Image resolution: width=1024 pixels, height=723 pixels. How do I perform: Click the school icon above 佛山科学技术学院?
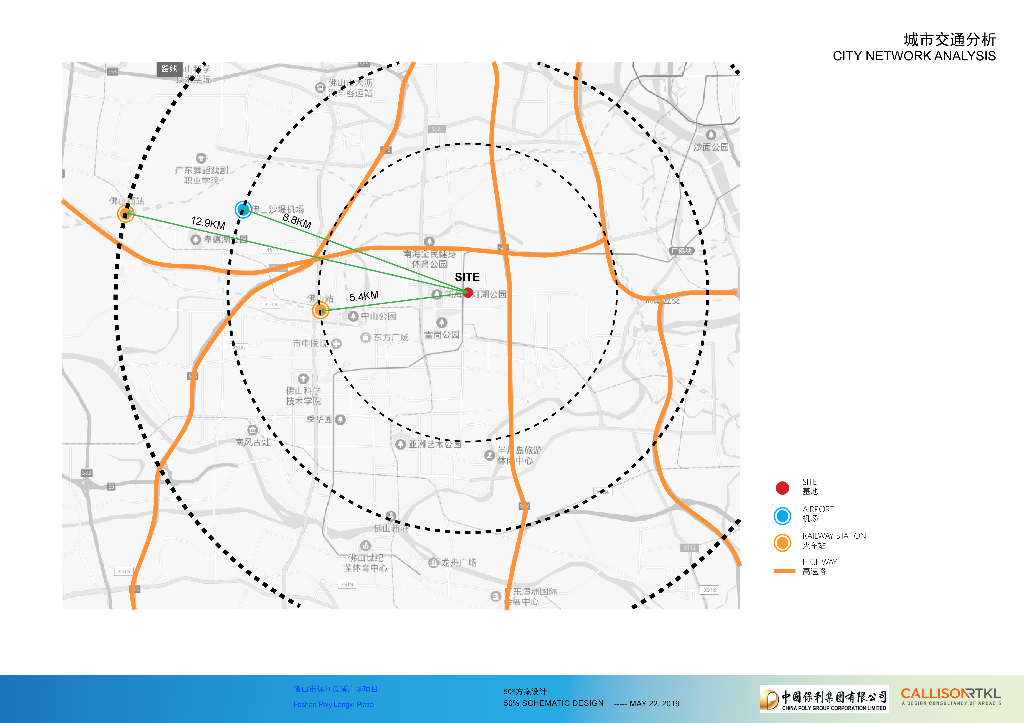tap(303, 379)
